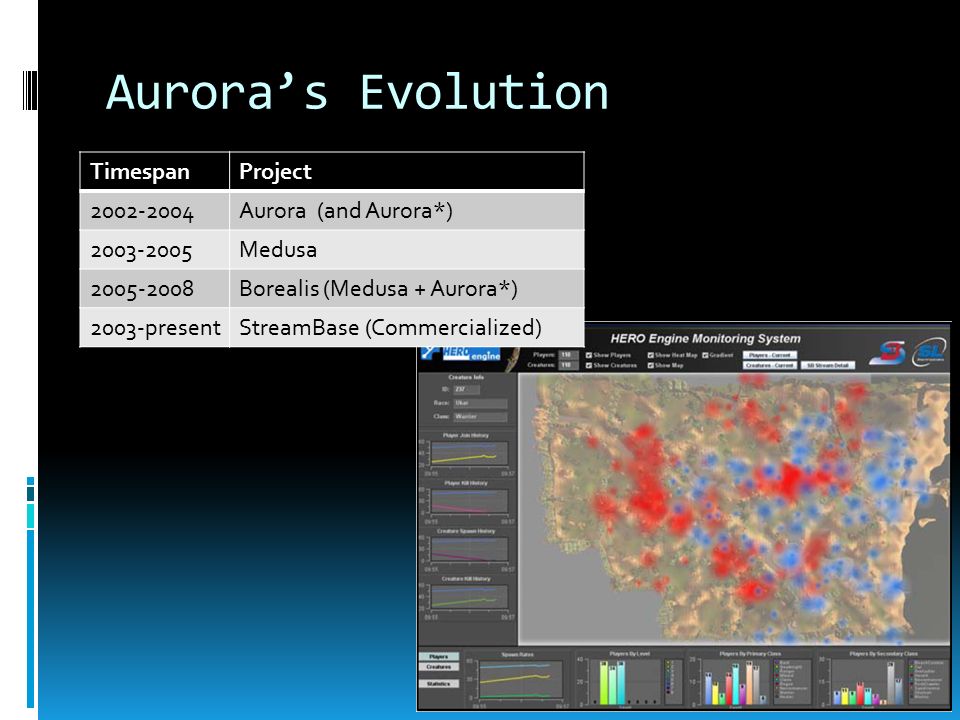Click the Creature Info ID field

click(467, 389)
